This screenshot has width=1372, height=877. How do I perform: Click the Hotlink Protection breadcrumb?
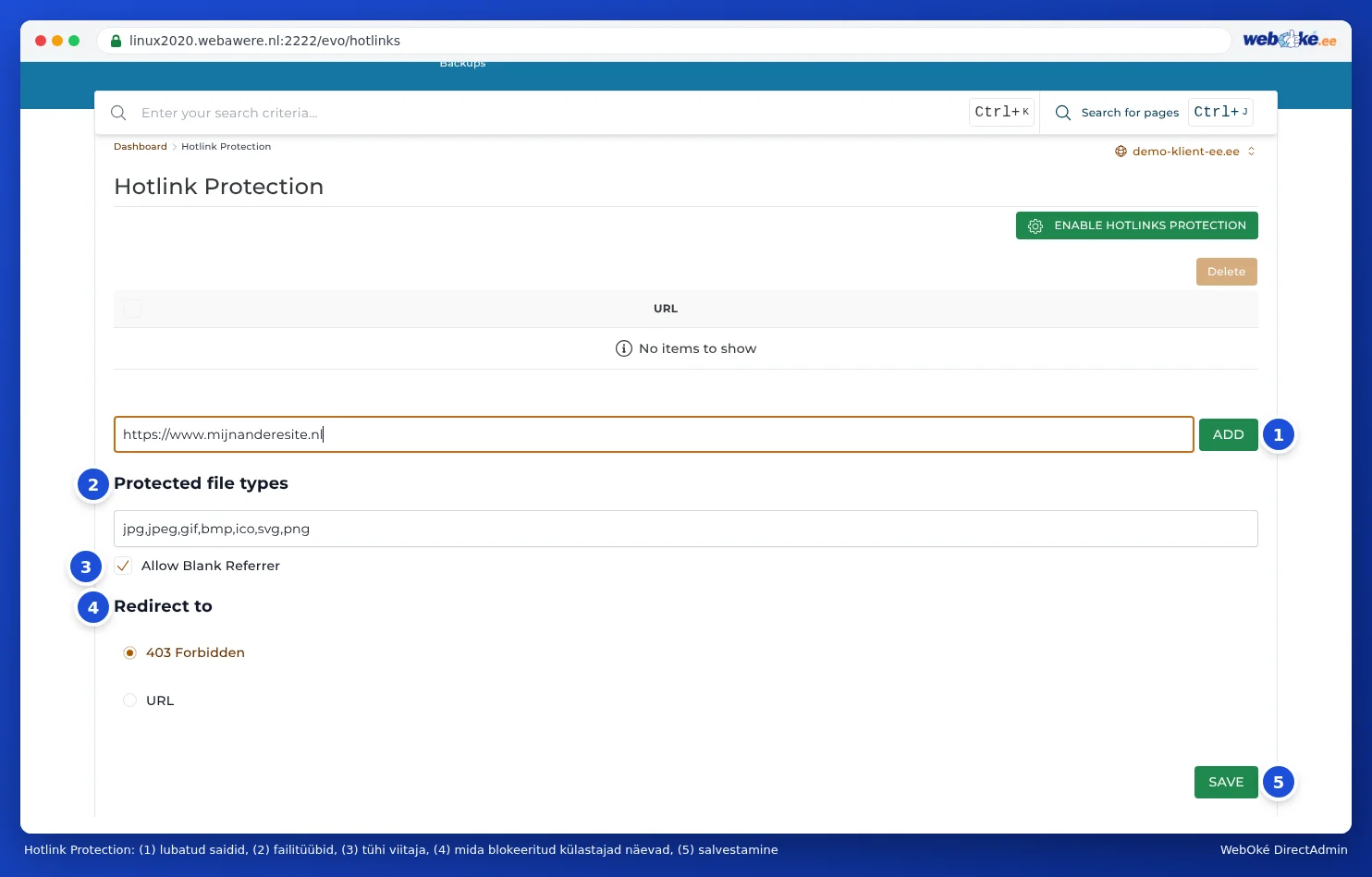[x=227, y=147]
